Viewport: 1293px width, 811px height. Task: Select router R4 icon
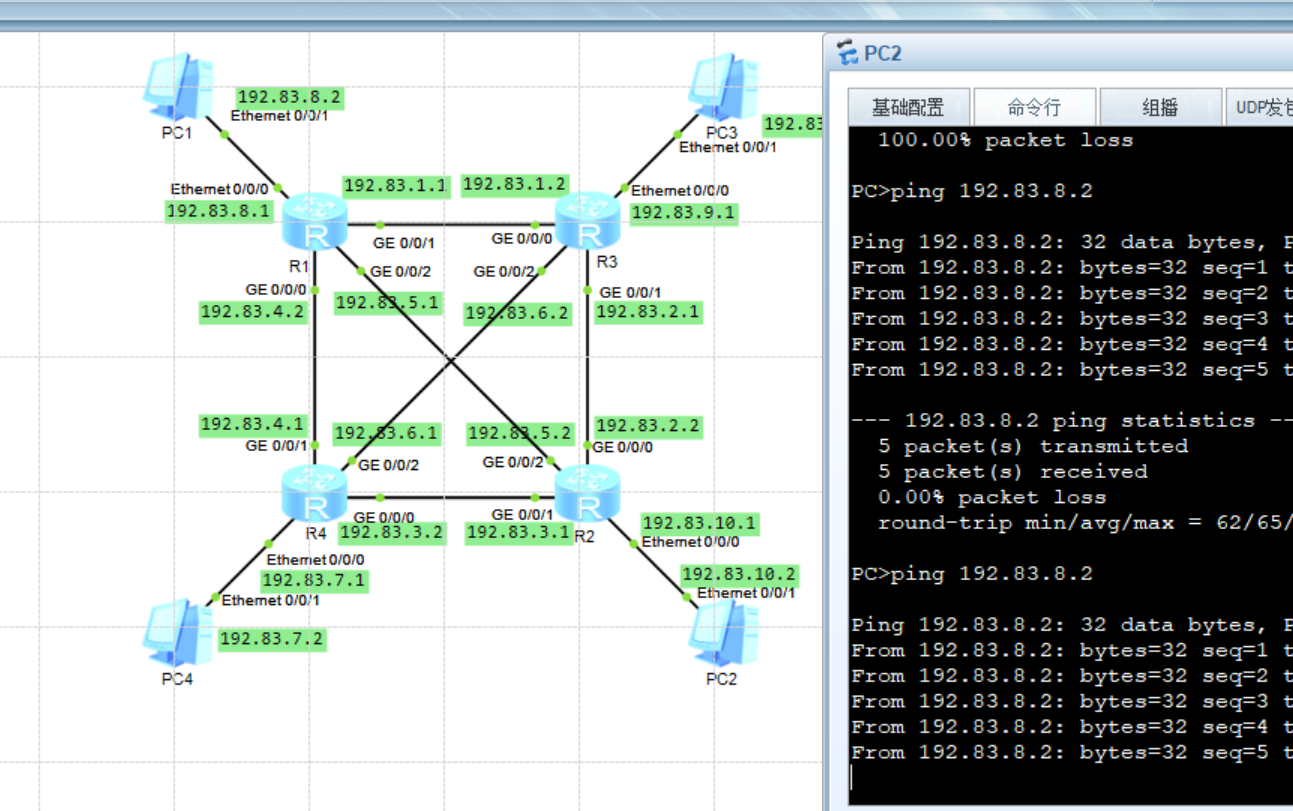(315, 493)
